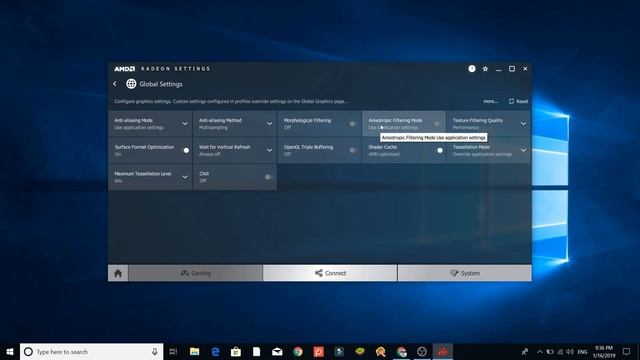Screen dimensions: 640x360
Task: Expand the Anti-aliasing Mode dropdown
Action: [185, 124]
